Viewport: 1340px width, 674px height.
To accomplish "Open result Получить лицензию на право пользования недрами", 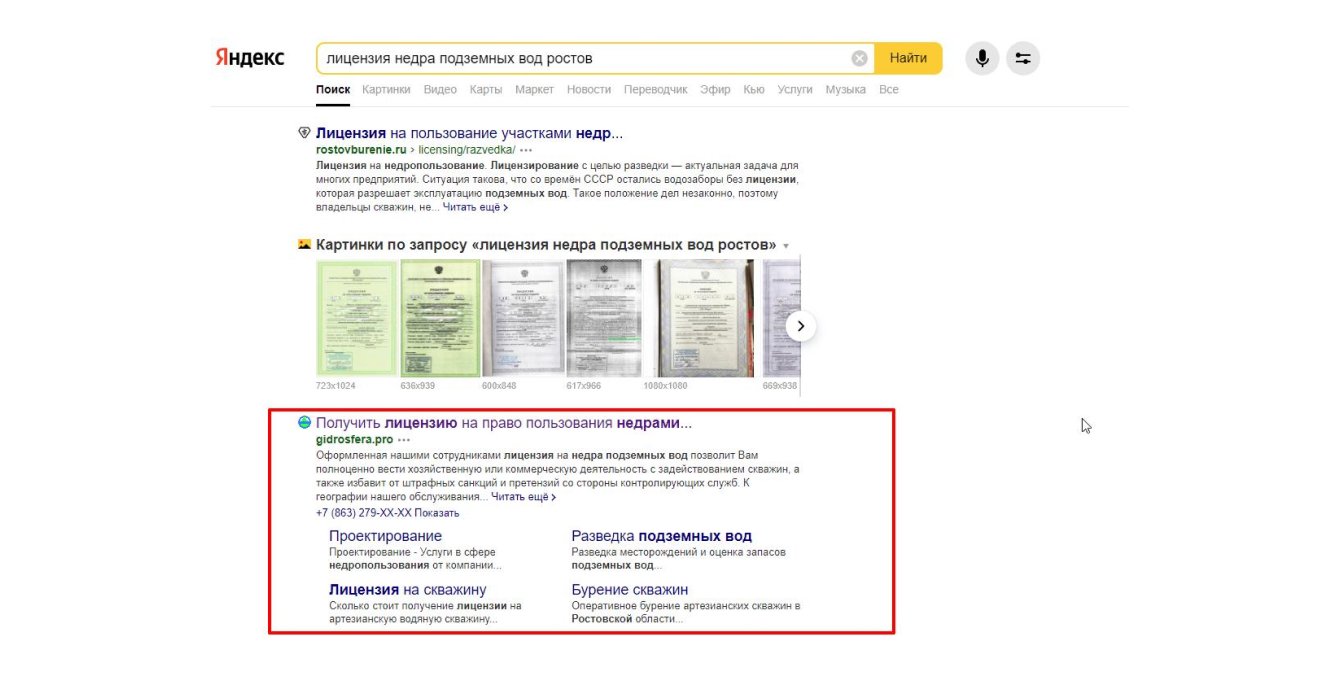I will pos(504,423).
